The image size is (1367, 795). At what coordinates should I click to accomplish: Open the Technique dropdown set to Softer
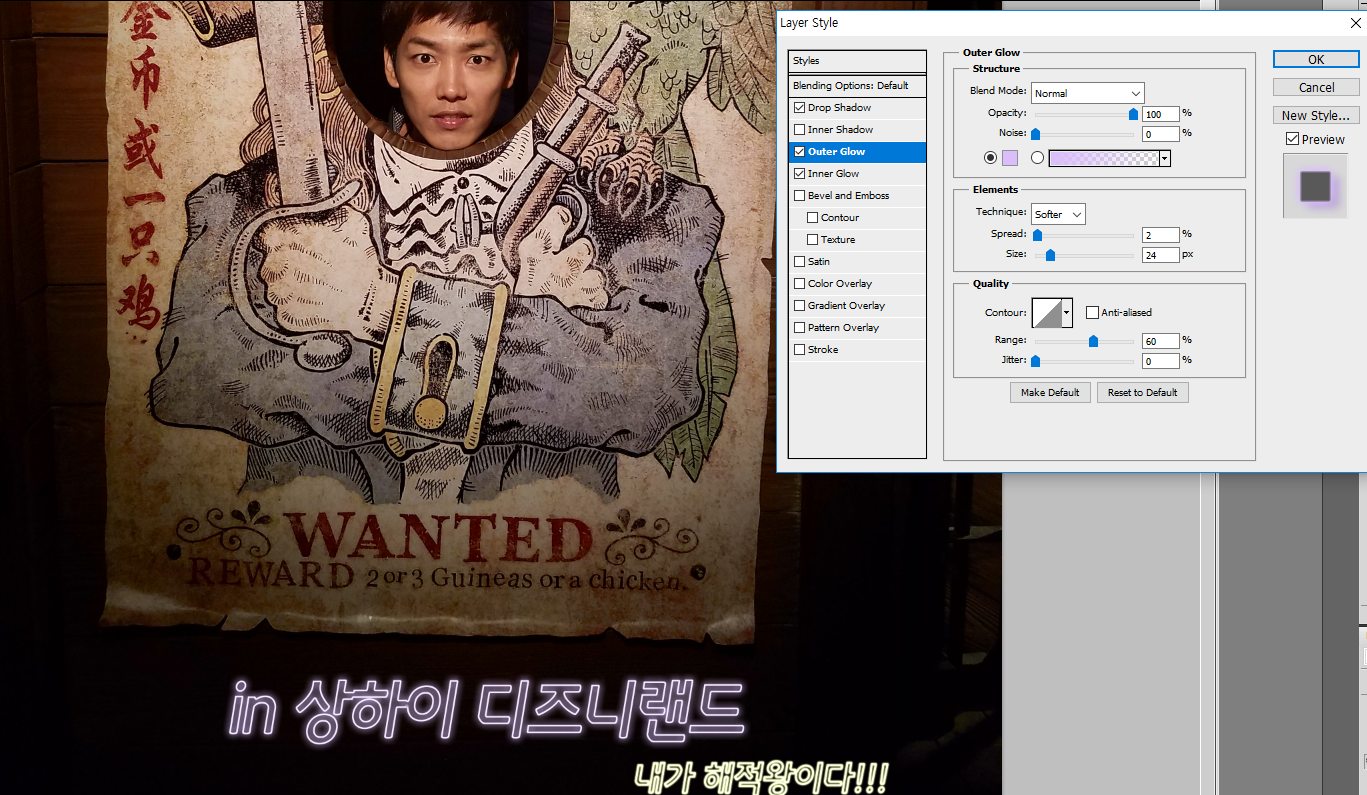pyautogui.click(x=1058, y=214)
